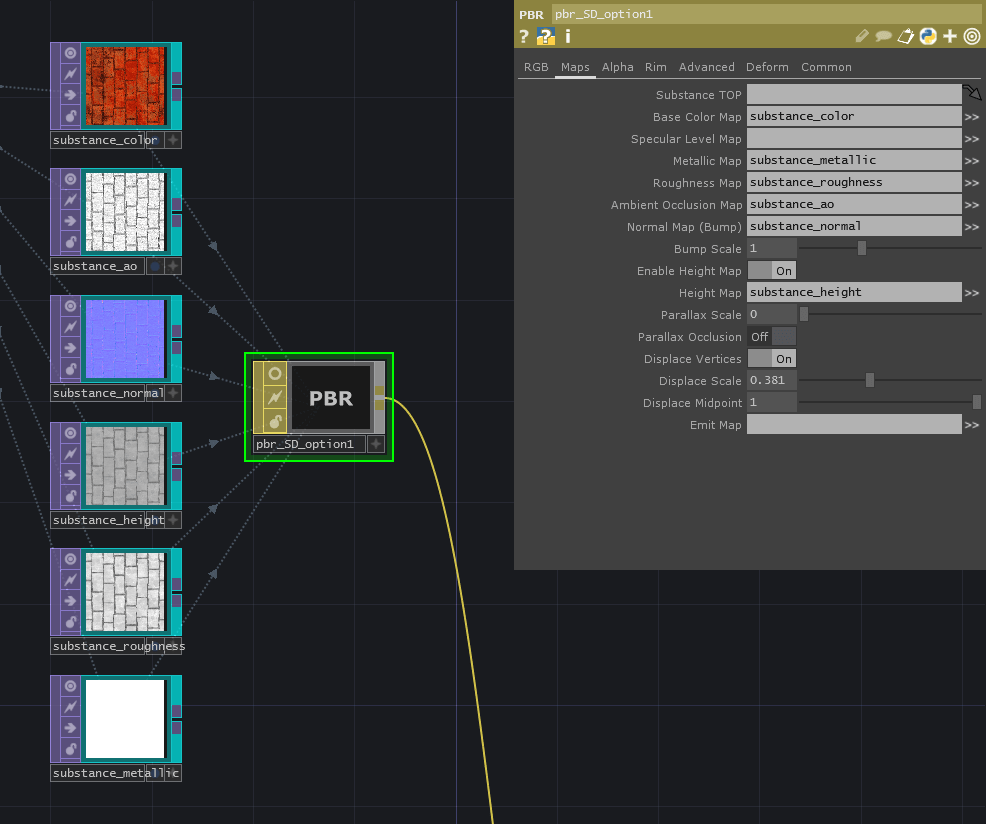
Task: Click arrow flag on substance_height node
Action: point(70,475)
